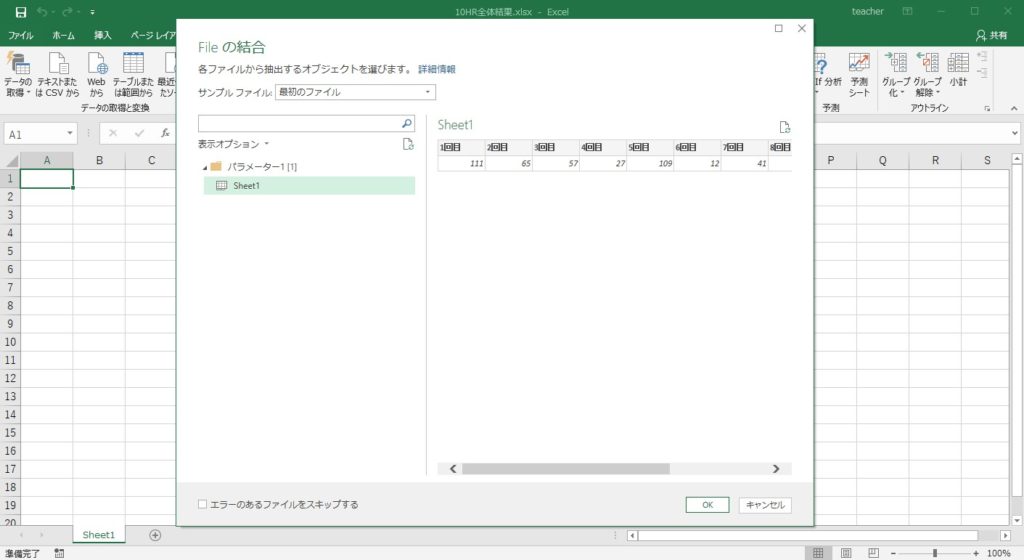The width and height of the screenshot is (1024, 560).
Task: Select Sheet1 in the navigator tree
Action: point(310,185)
